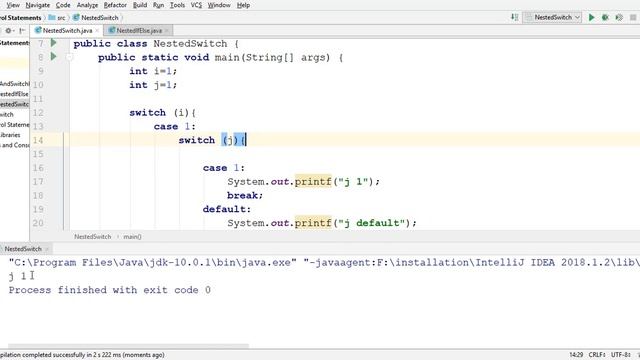Click the NestedSwitch editor breadcrumb at bottom
The width and height of the screenshot is (640, 360).
[92, 237]
